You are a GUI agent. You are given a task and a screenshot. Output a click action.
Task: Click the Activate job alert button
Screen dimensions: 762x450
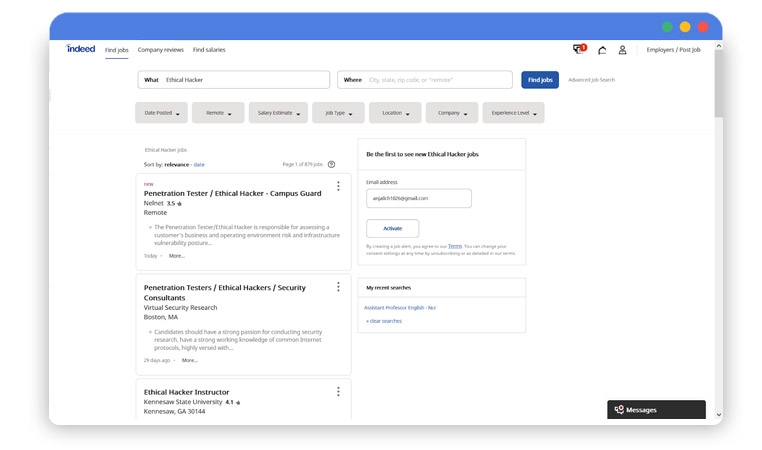pyautogui.click(x=392, y=228)
